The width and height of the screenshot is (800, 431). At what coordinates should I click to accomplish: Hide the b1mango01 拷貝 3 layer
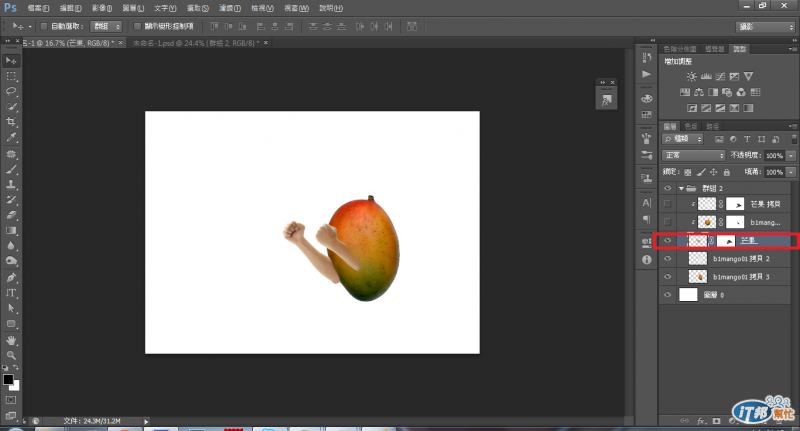point(667,277)
